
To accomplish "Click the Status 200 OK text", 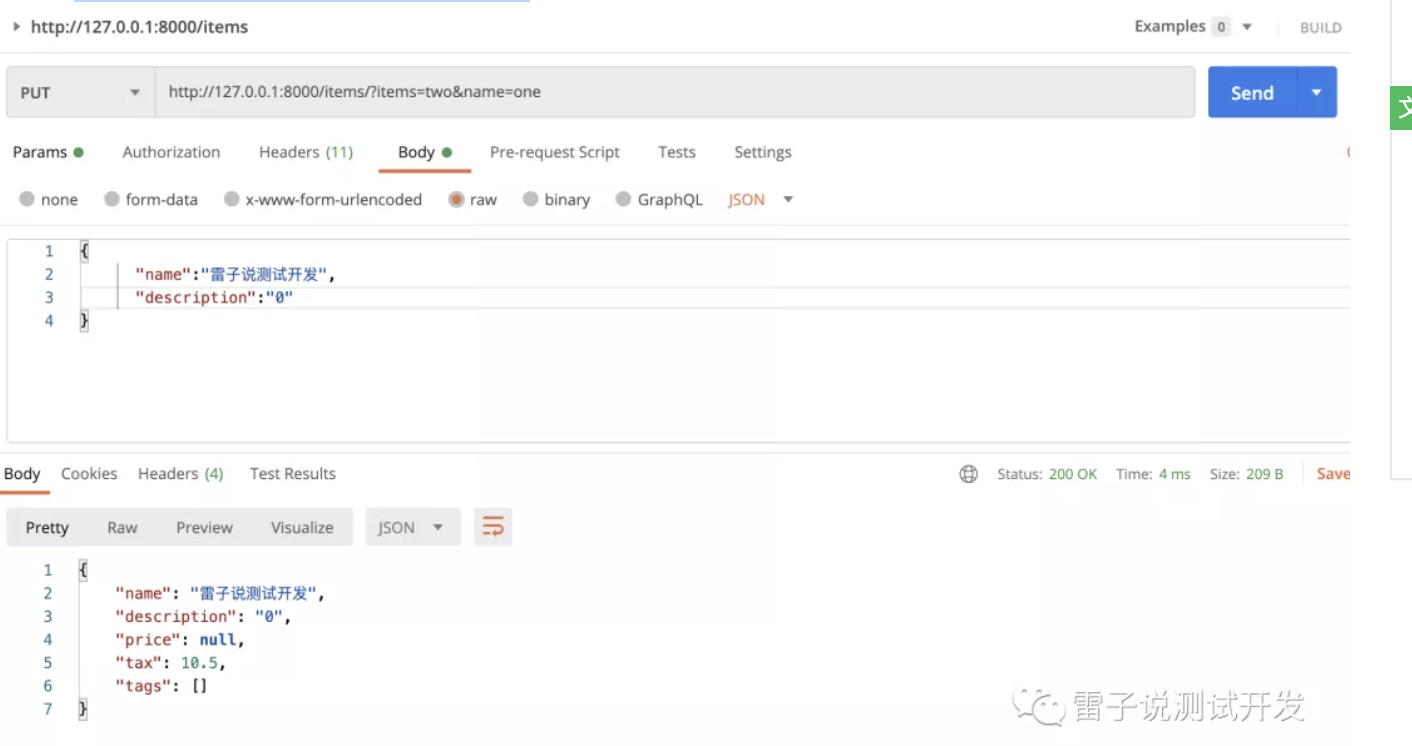I will click(1047, 474).
